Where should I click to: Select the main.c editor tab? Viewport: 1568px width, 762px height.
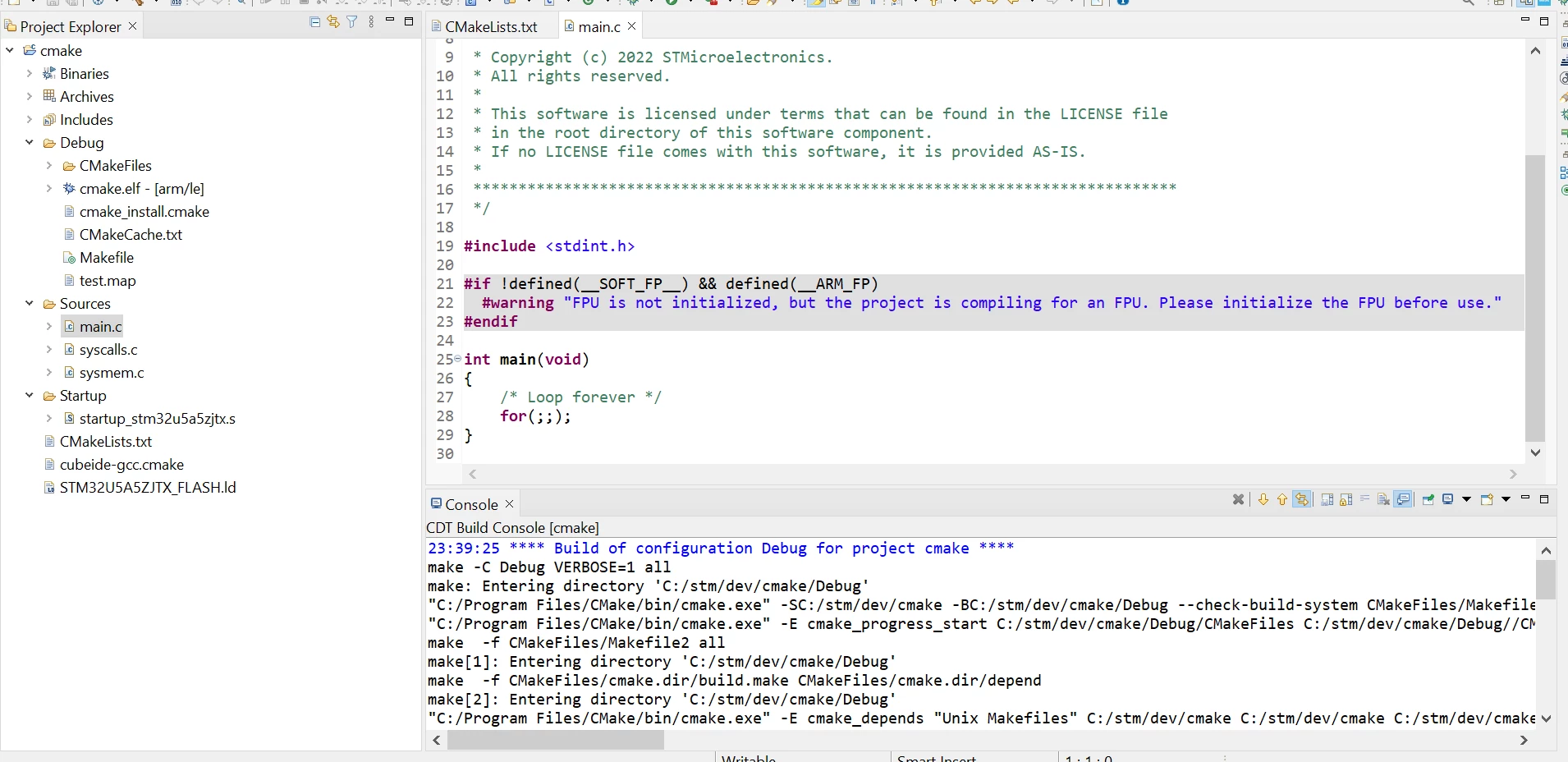point(598,27)
